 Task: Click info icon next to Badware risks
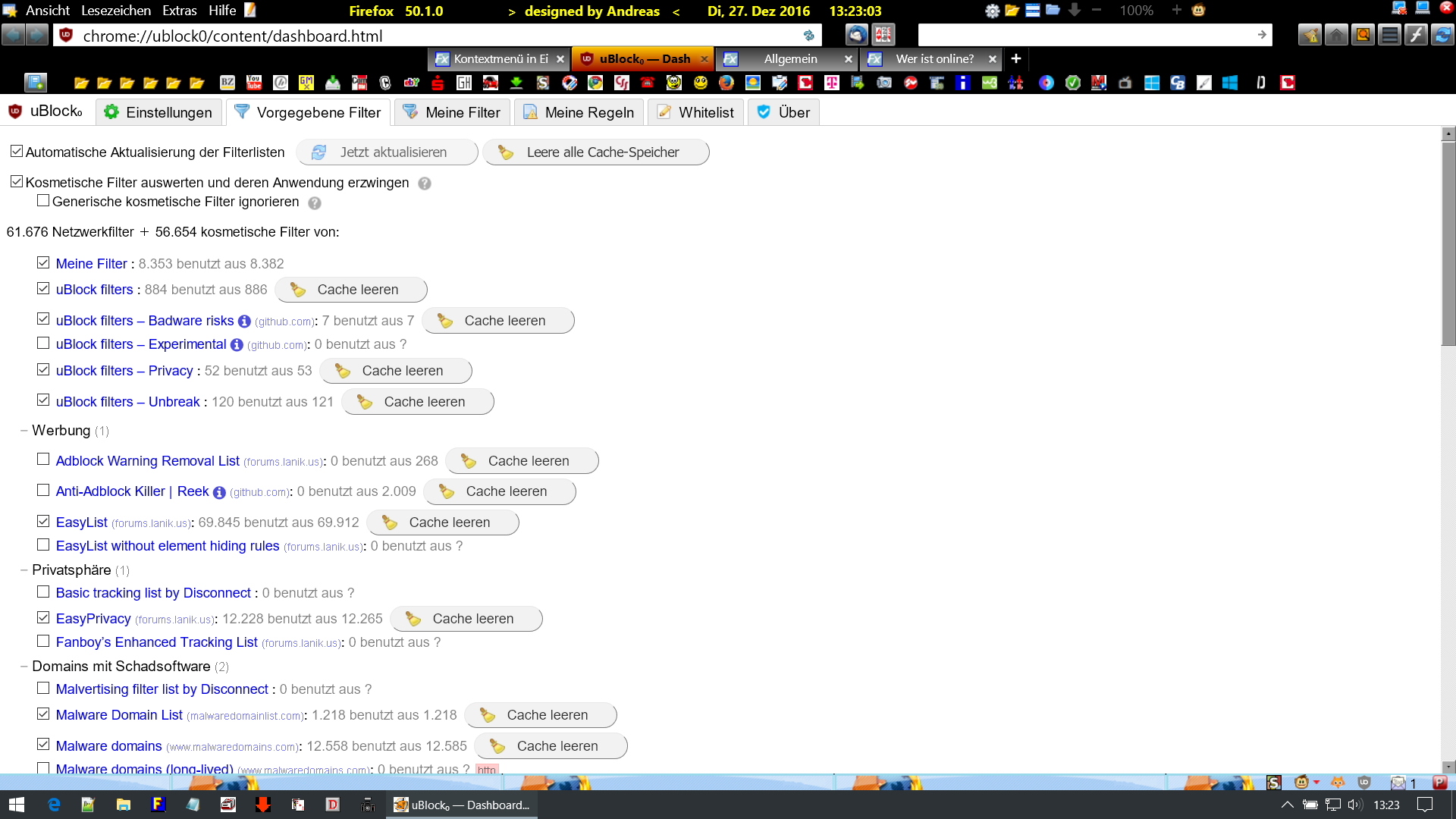(x=244, y=322)
